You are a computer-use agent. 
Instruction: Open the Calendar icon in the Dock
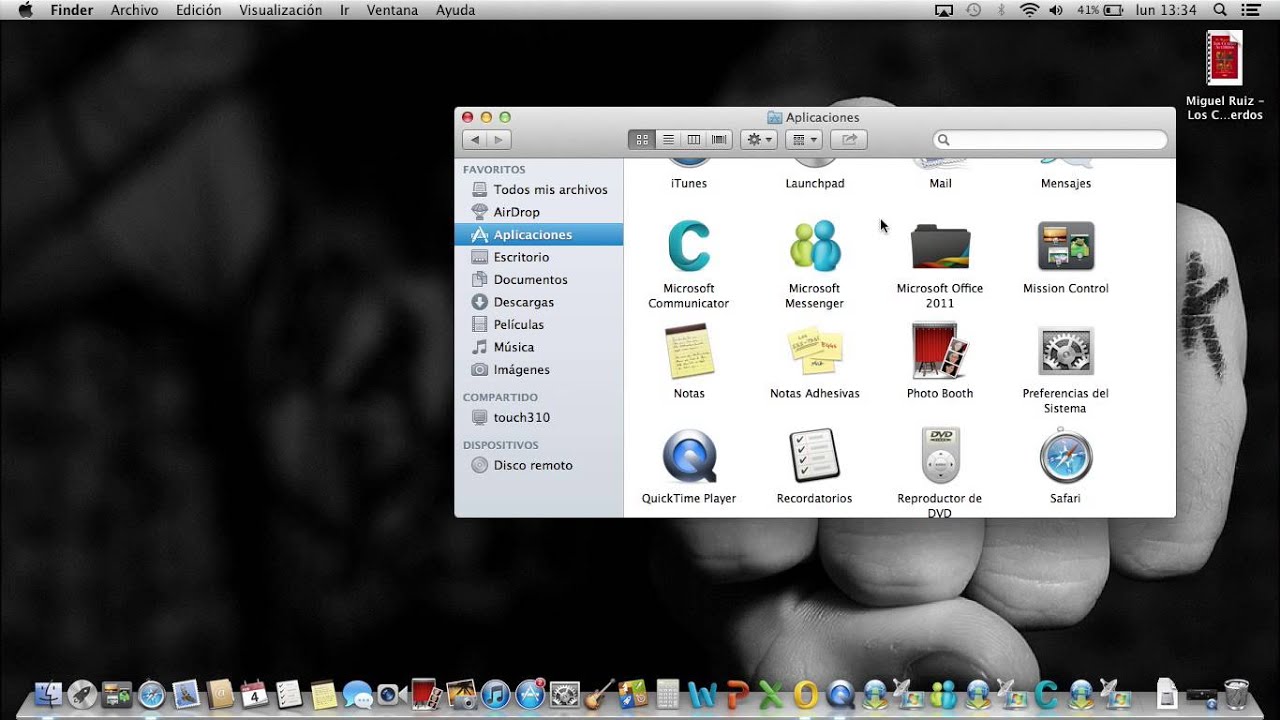click(255, 694)
